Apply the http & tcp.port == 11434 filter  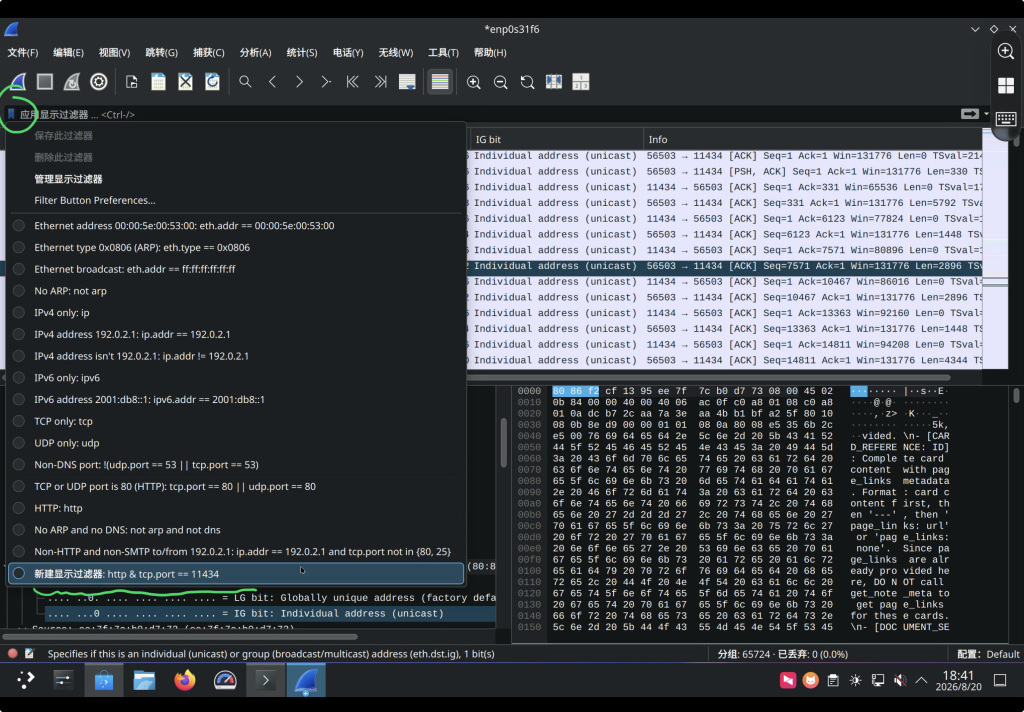pos(235,574)
